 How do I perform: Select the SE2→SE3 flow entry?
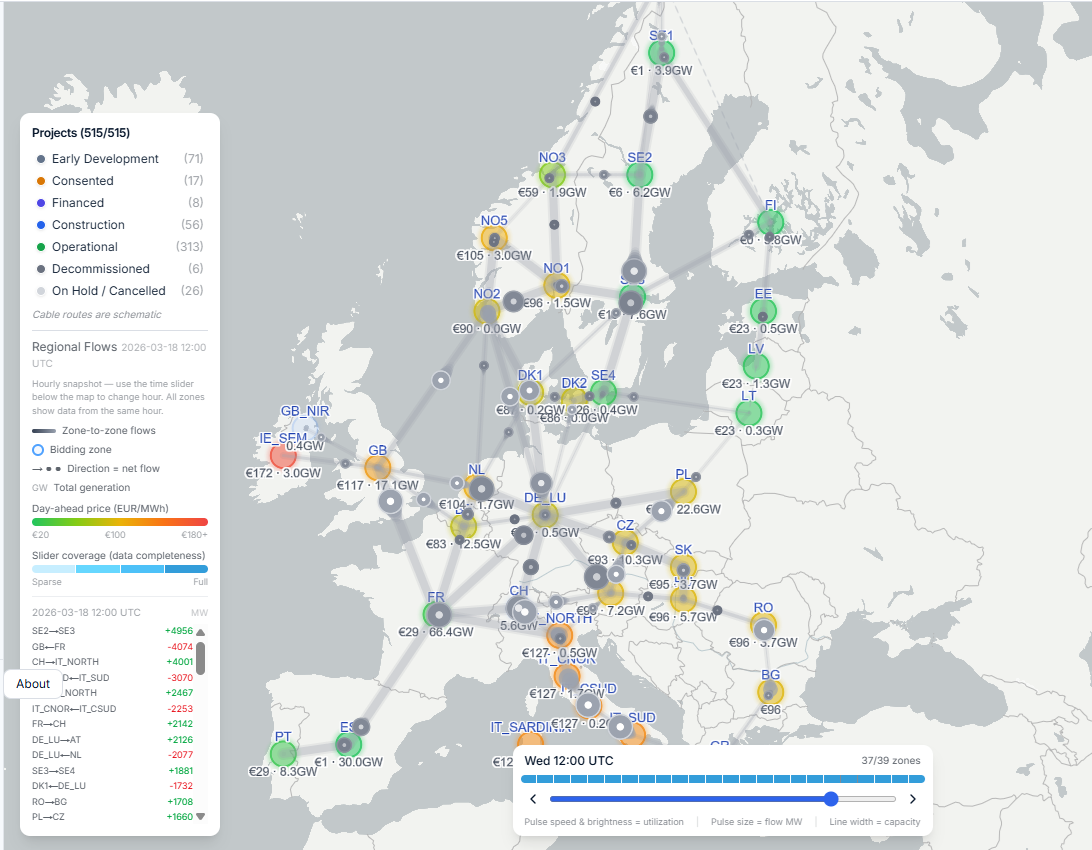pos(100,631)
